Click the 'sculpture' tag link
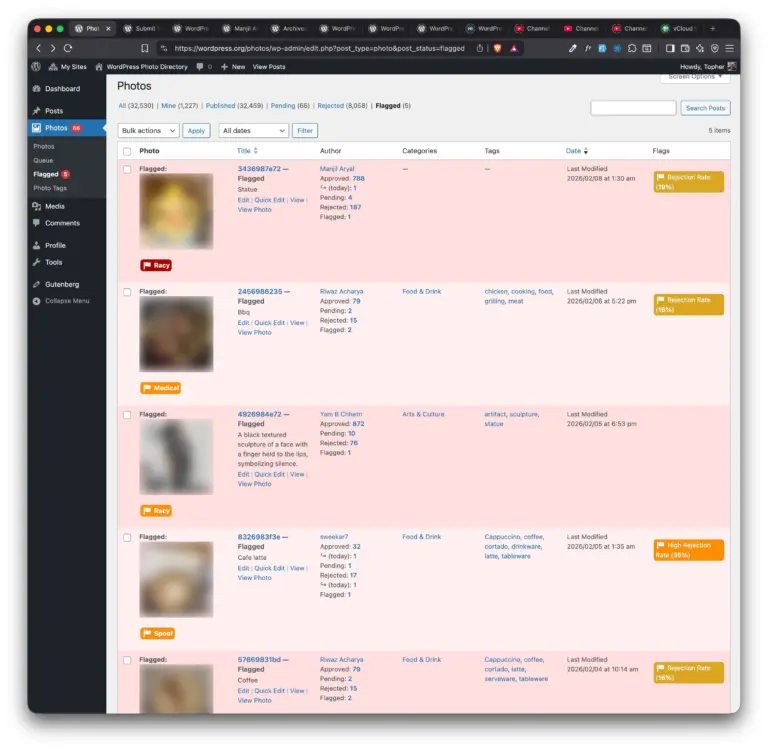This screenshot has height=750, width=768. (524, 414)
